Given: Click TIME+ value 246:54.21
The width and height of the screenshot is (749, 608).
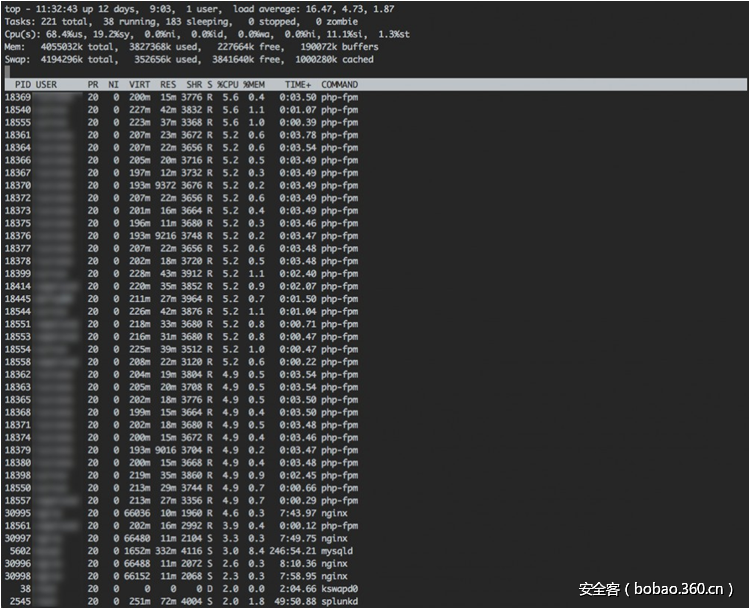Looking at the screenshot, I should (x=293, y=551).
